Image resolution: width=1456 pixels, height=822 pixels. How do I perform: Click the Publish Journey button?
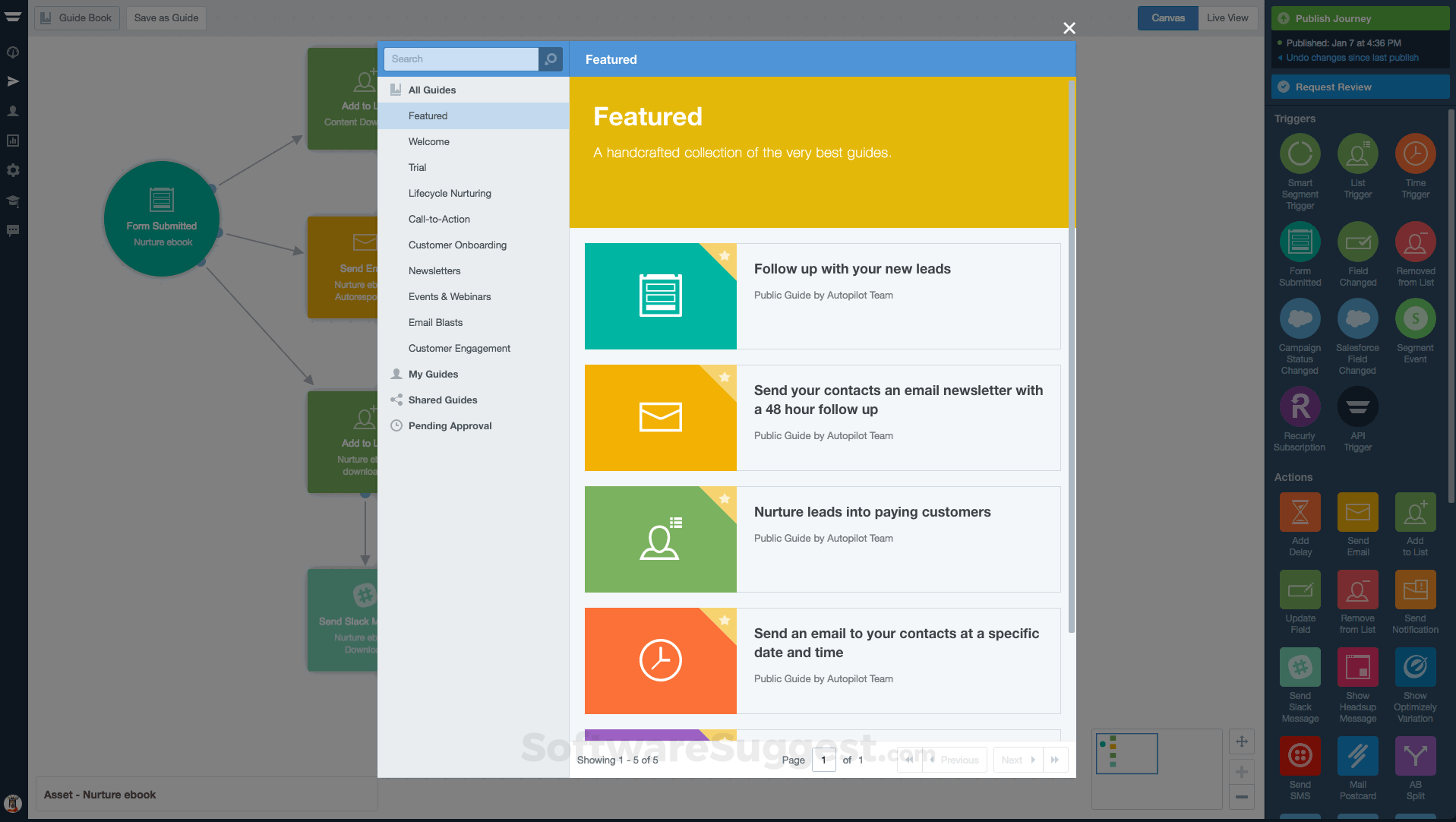click(1359, 17)
